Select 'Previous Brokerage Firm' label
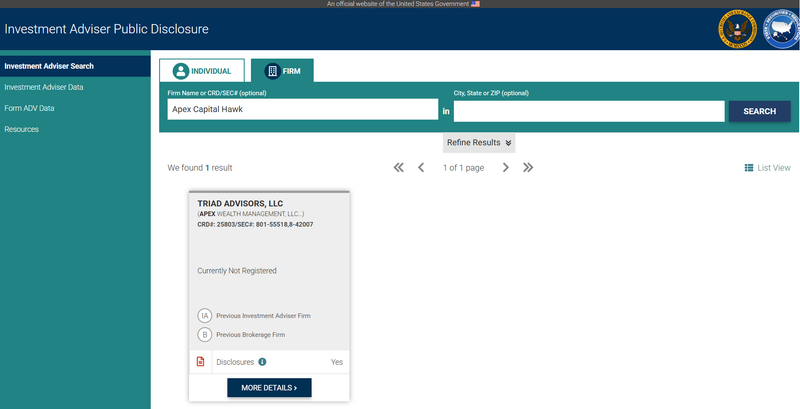This screenshot has width=800, height=409. (x=251, y=335)
